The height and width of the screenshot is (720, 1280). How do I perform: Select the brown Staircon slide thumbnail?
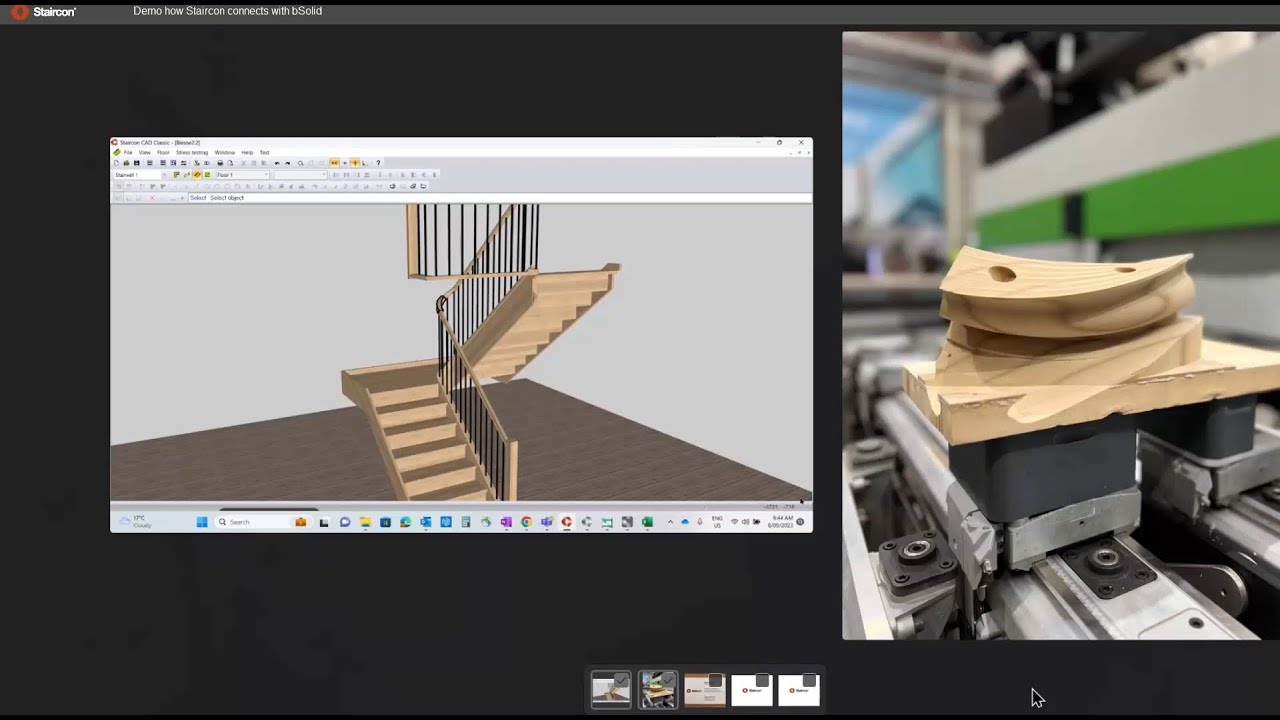[x=704, y=690]
